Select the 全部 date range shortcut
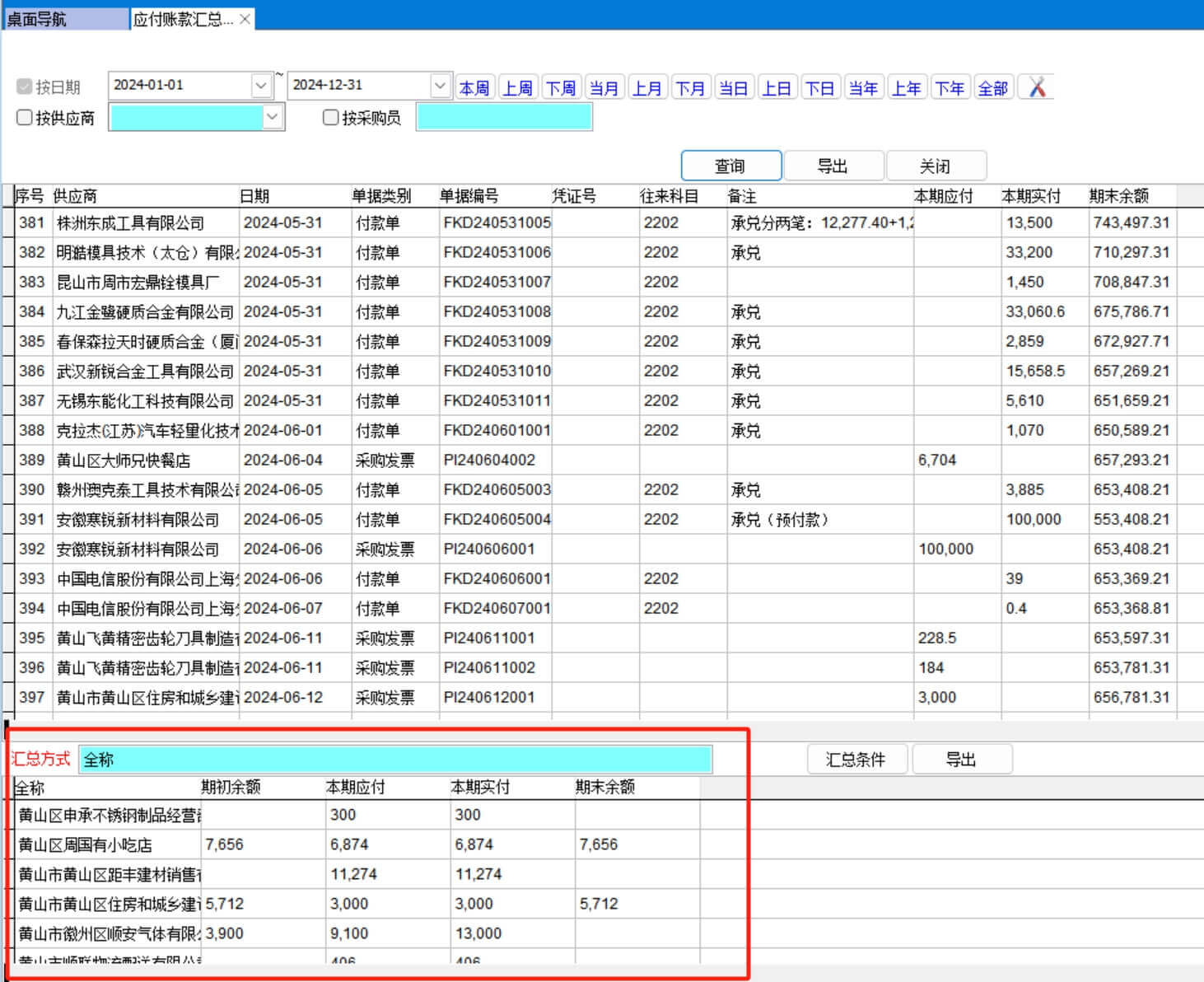The height and width of the screenshot is (982, 1204). click(992, 88)
